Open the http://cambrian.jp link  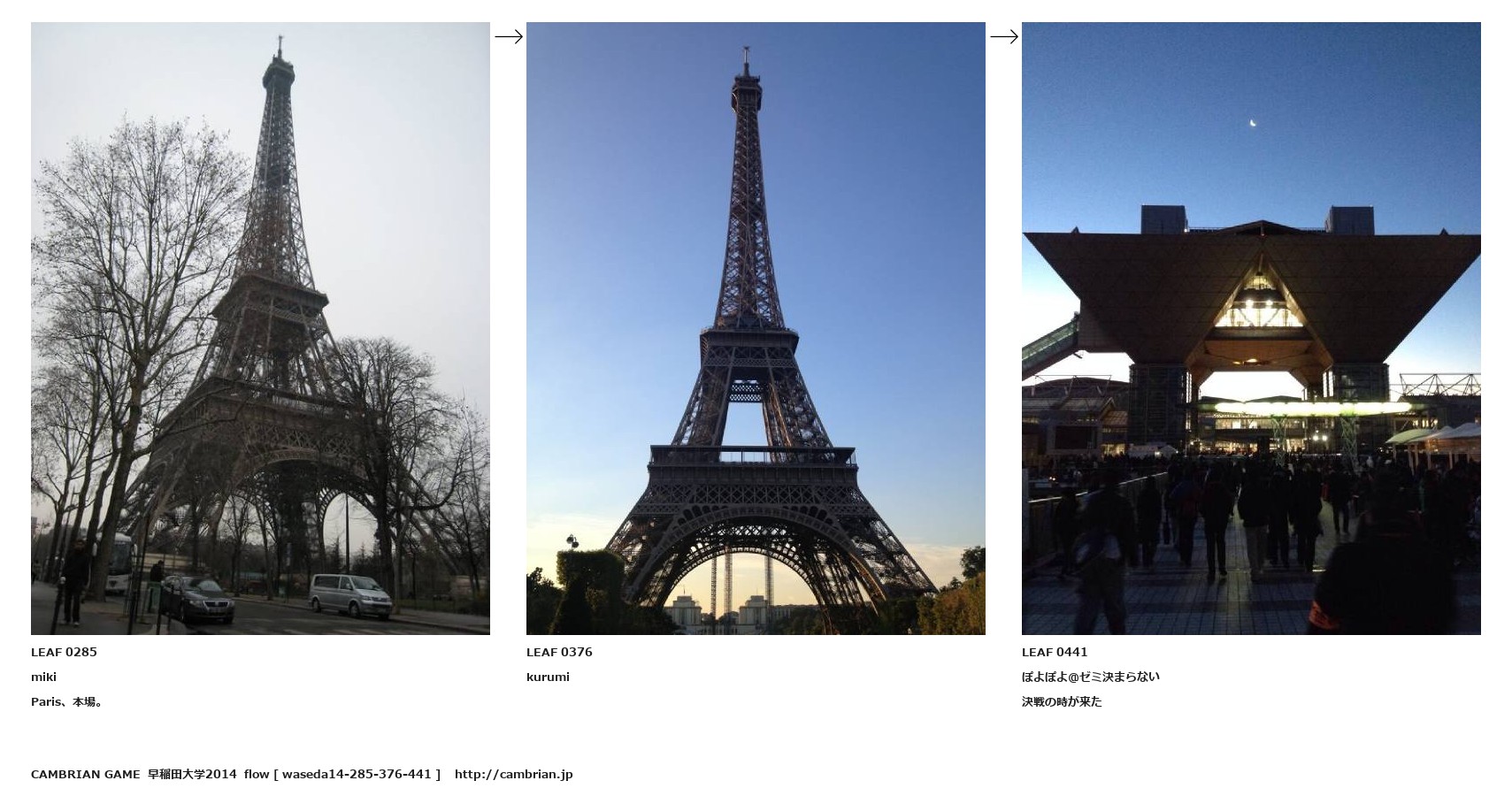[x=513, y=774]
